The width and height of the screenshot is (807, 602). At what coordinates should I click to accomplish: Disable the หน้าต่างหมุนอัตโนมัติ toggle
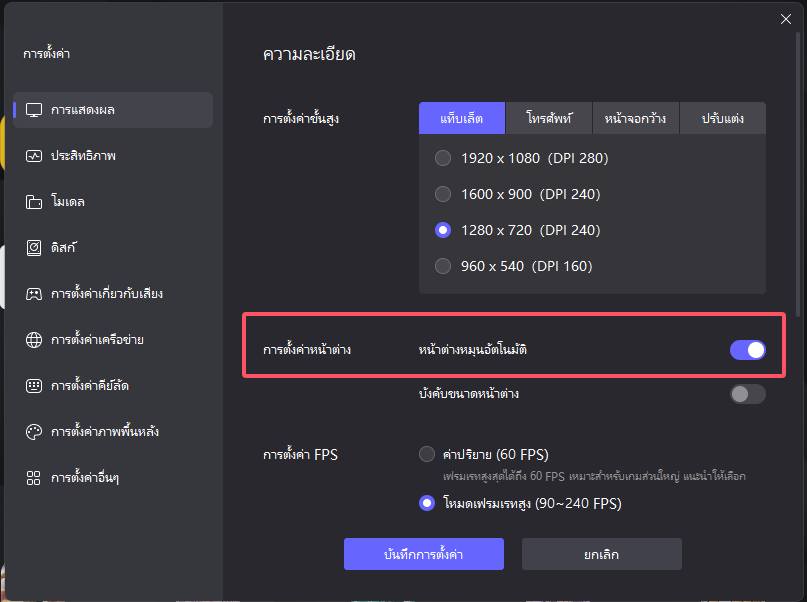(x=748, y=350)
